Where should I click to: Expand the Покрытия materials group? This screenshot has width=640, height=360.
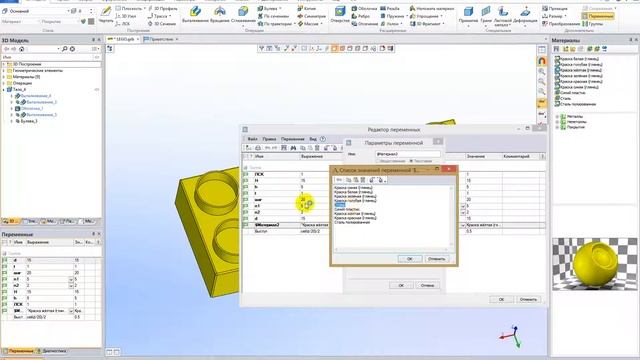557,127
